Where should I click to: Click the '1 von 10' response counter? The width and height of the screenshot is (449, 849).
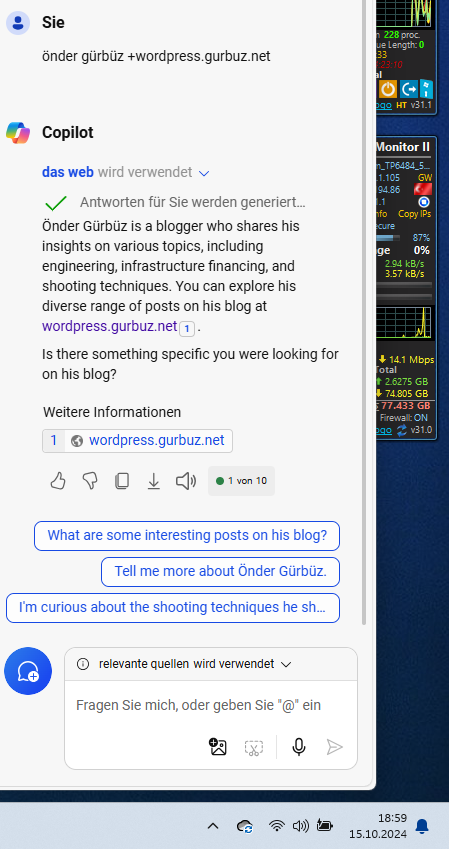[242, 481]
